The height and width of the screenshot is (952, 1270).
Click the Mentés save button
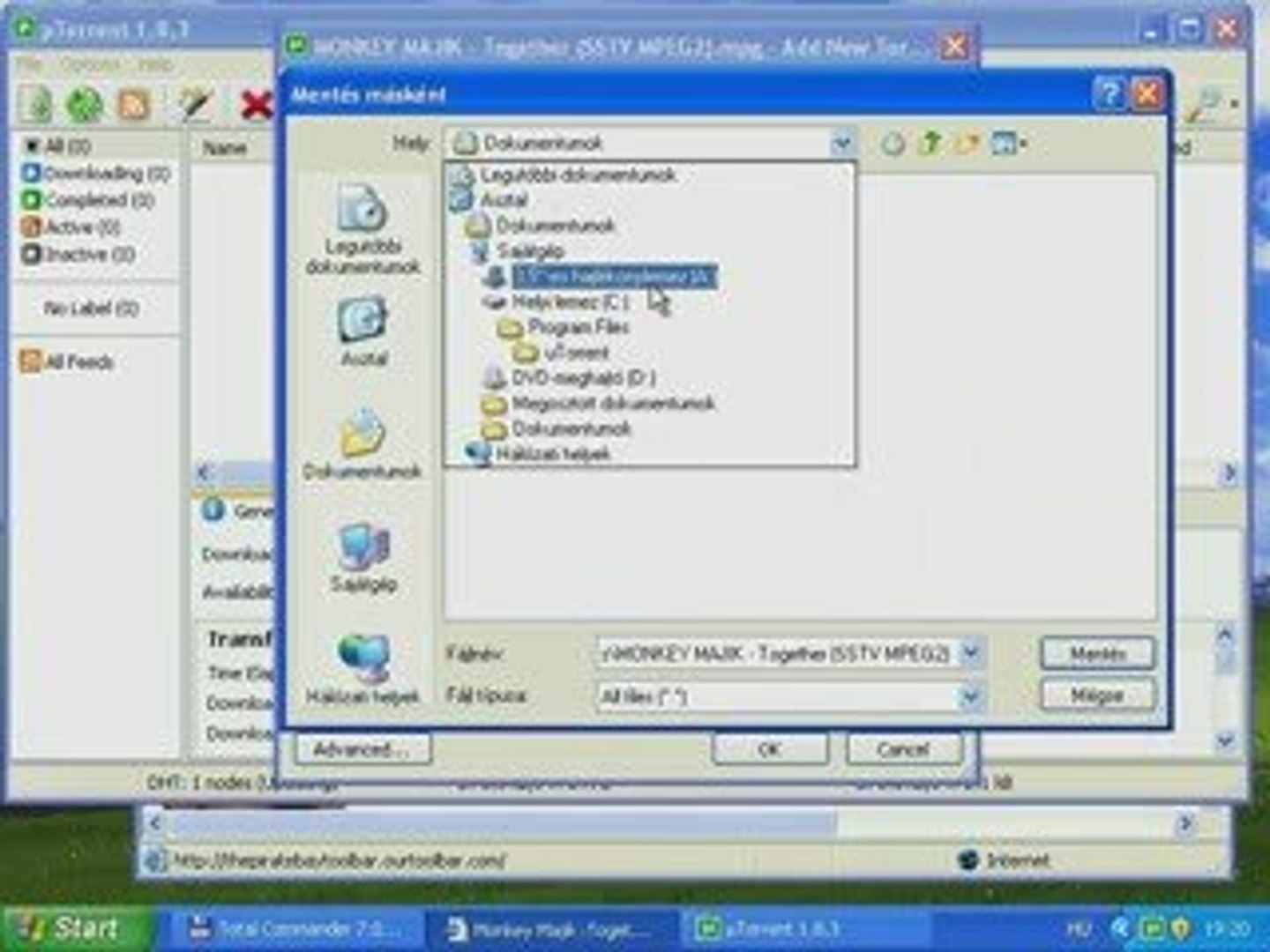[x=1098, y=653]
